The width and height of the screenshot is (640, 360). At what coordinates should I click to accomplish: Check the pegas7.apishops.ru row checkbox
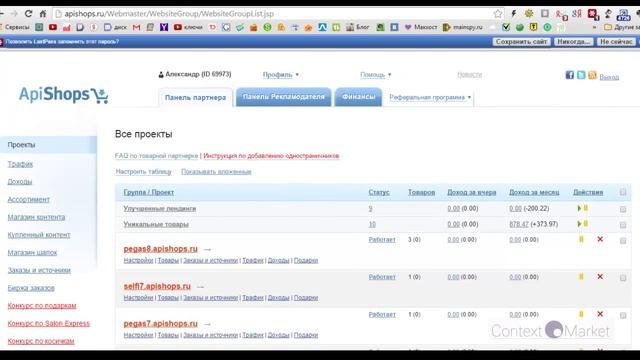623,315
